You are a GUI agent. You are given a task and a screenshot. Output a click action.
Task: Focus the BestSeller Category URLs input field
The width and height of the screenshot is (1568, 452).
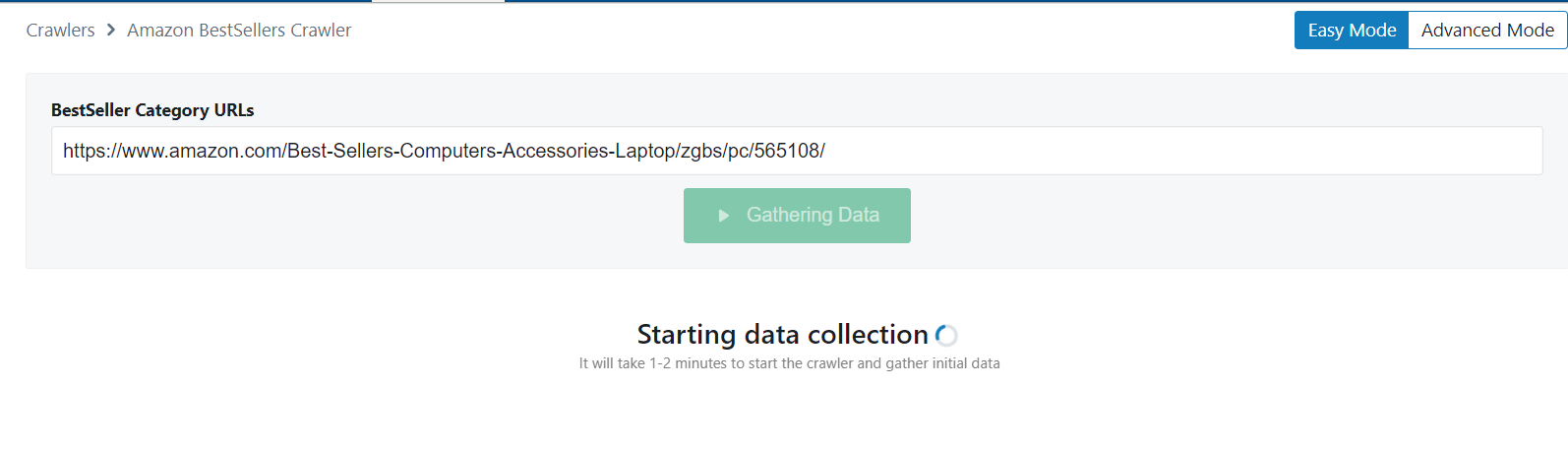click(x=797, y=151)
